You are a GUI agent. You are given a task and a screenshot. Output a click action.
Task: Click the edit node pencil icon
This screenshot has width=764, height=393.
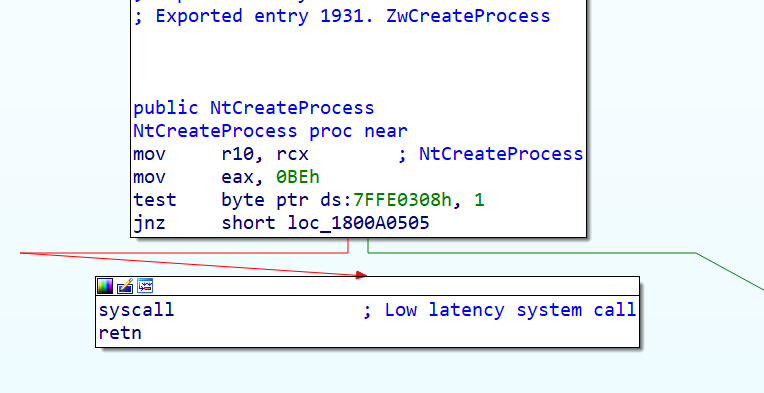pos(125,286)
